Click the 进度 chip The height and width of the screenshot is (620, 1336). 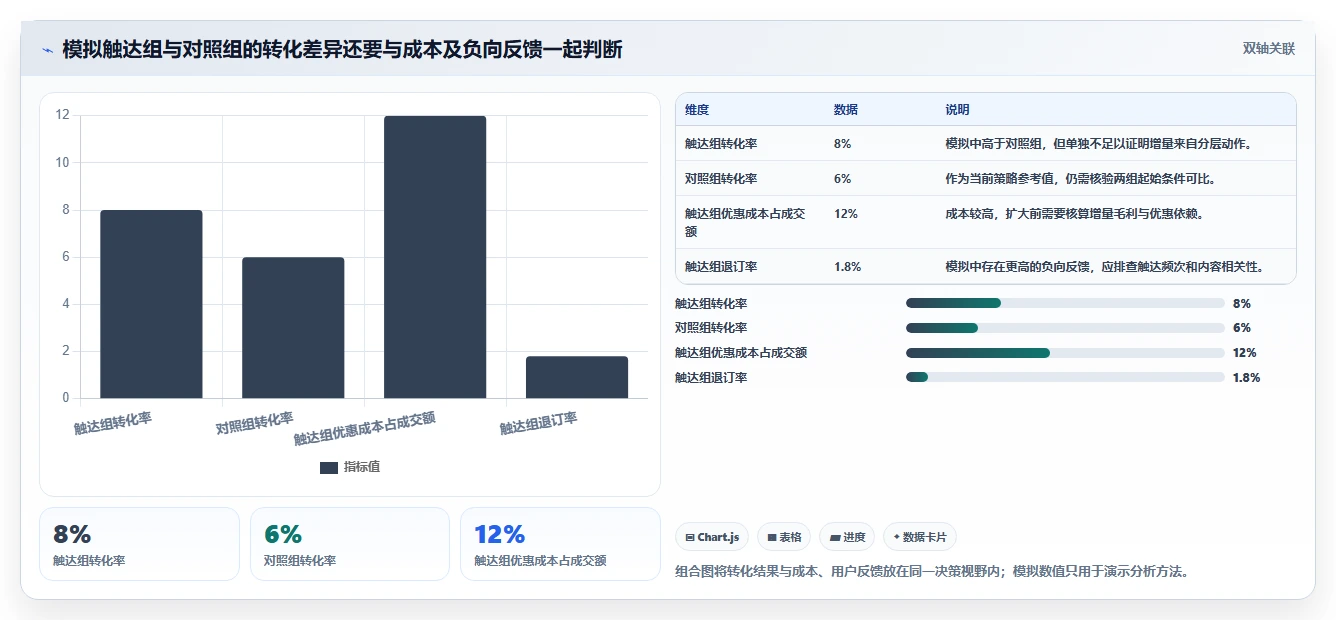pos(847,537)
